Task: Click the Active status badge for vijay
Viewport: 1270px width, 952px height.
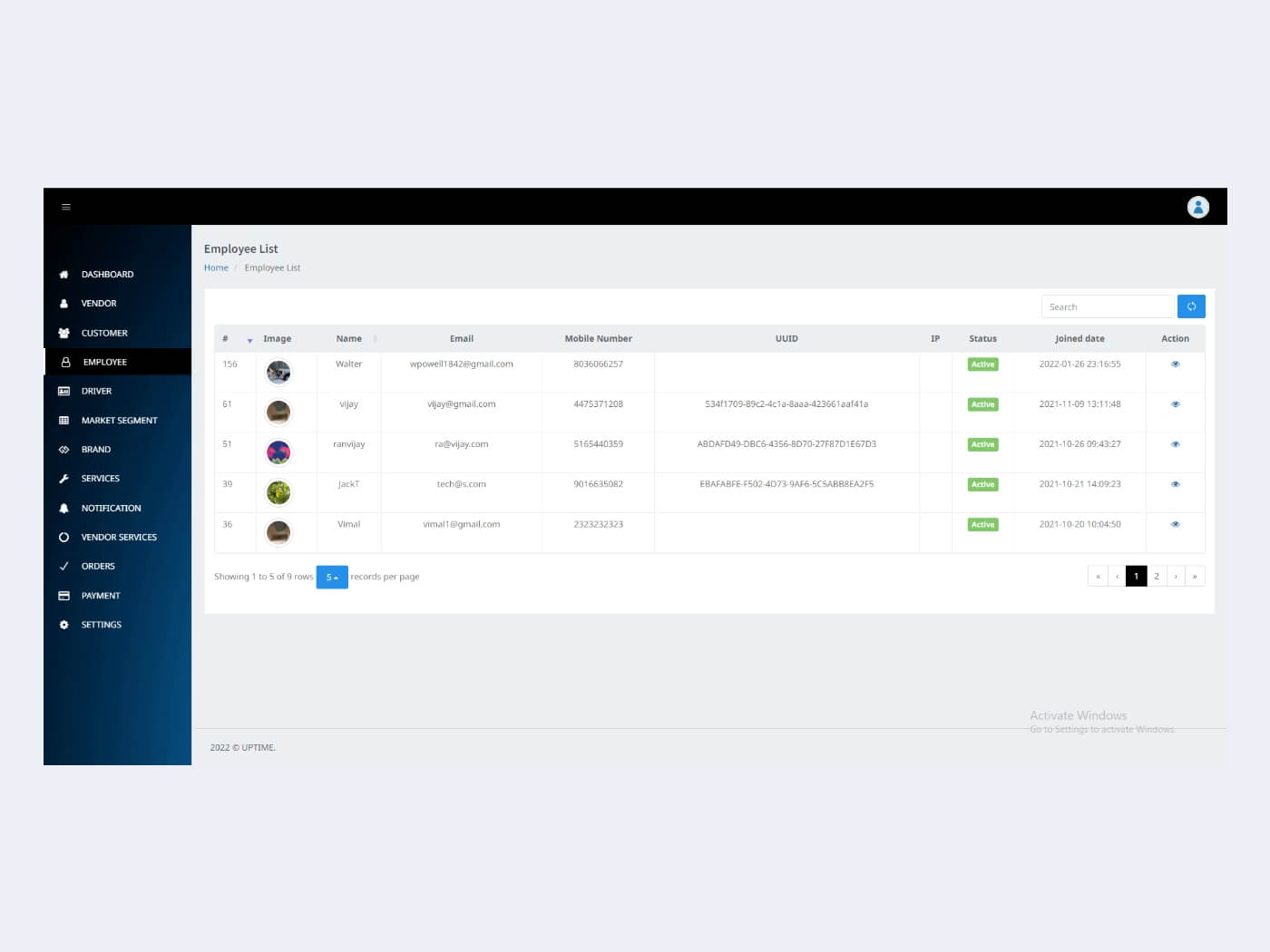Action: 982,404
